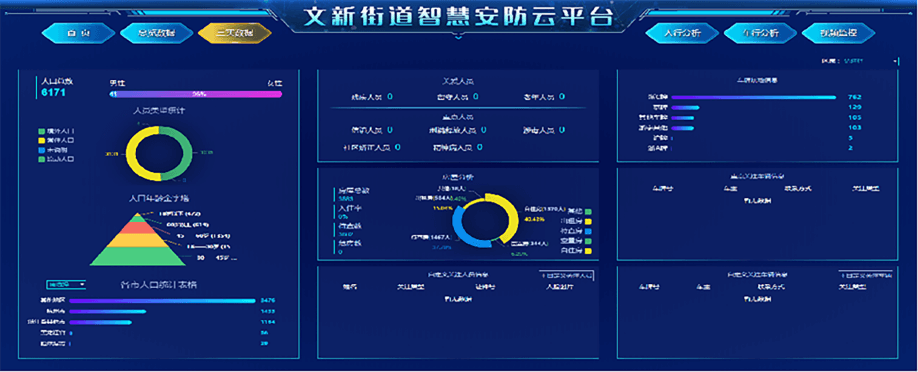Screen dimensions: 918x372
Task: Open the 首页 home tab
Action: click(x=78, y=33)
